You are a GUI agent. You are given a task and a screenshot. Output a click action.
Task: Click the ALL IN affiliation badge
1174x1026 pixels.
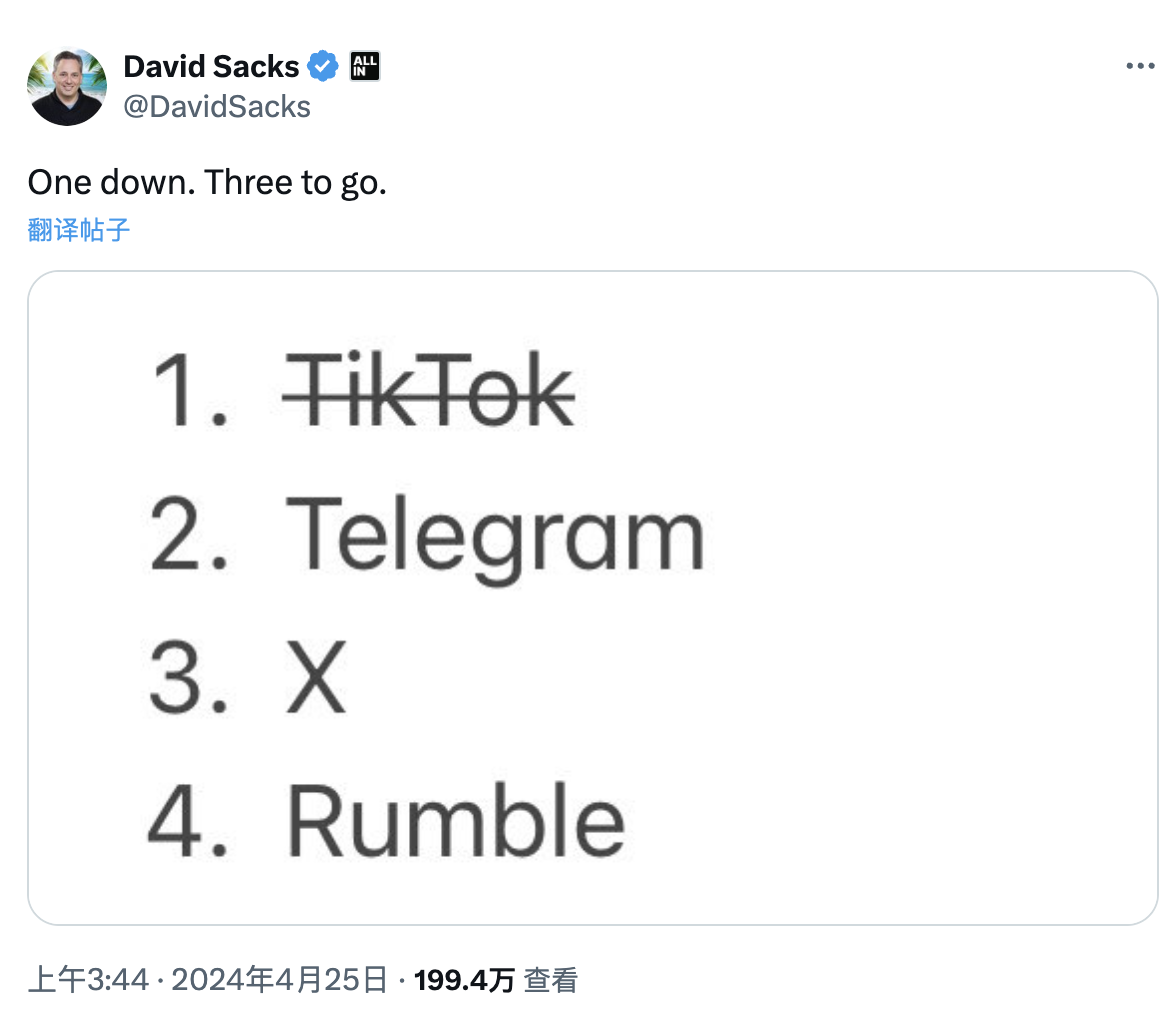pyautogui.click(x=364, y=67)
